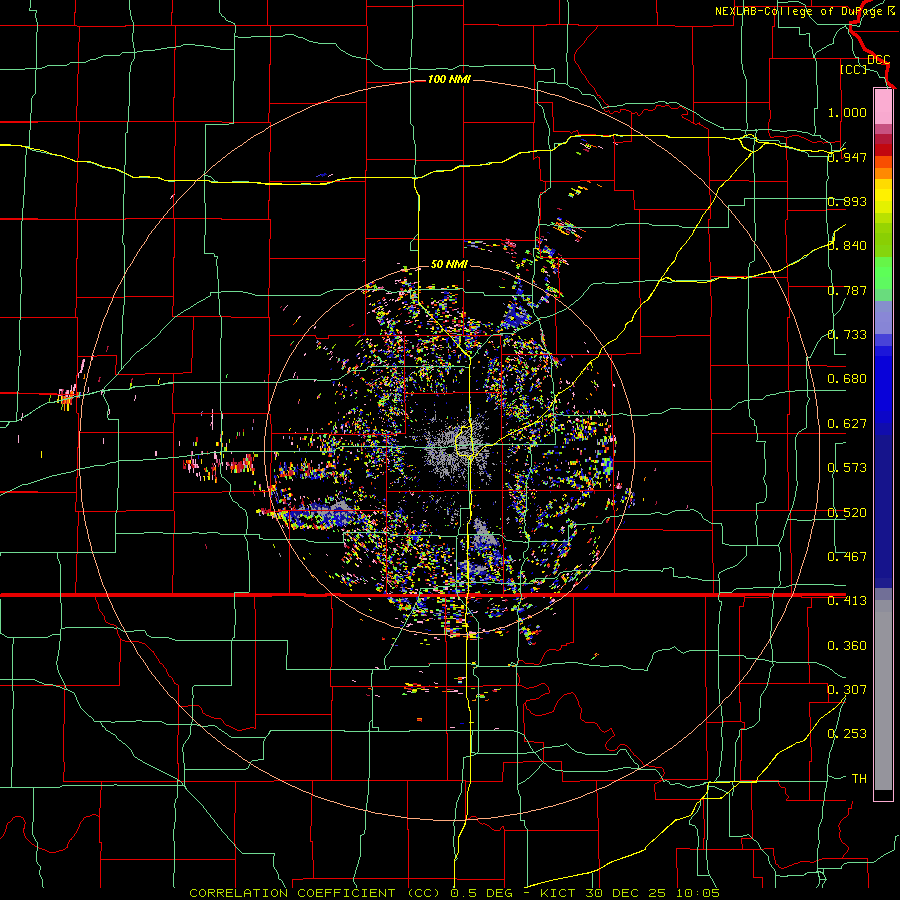Click the TH threshold label on the scale
Image resolution: width=900 pixels, height=900 pixels.
point(859,779)
